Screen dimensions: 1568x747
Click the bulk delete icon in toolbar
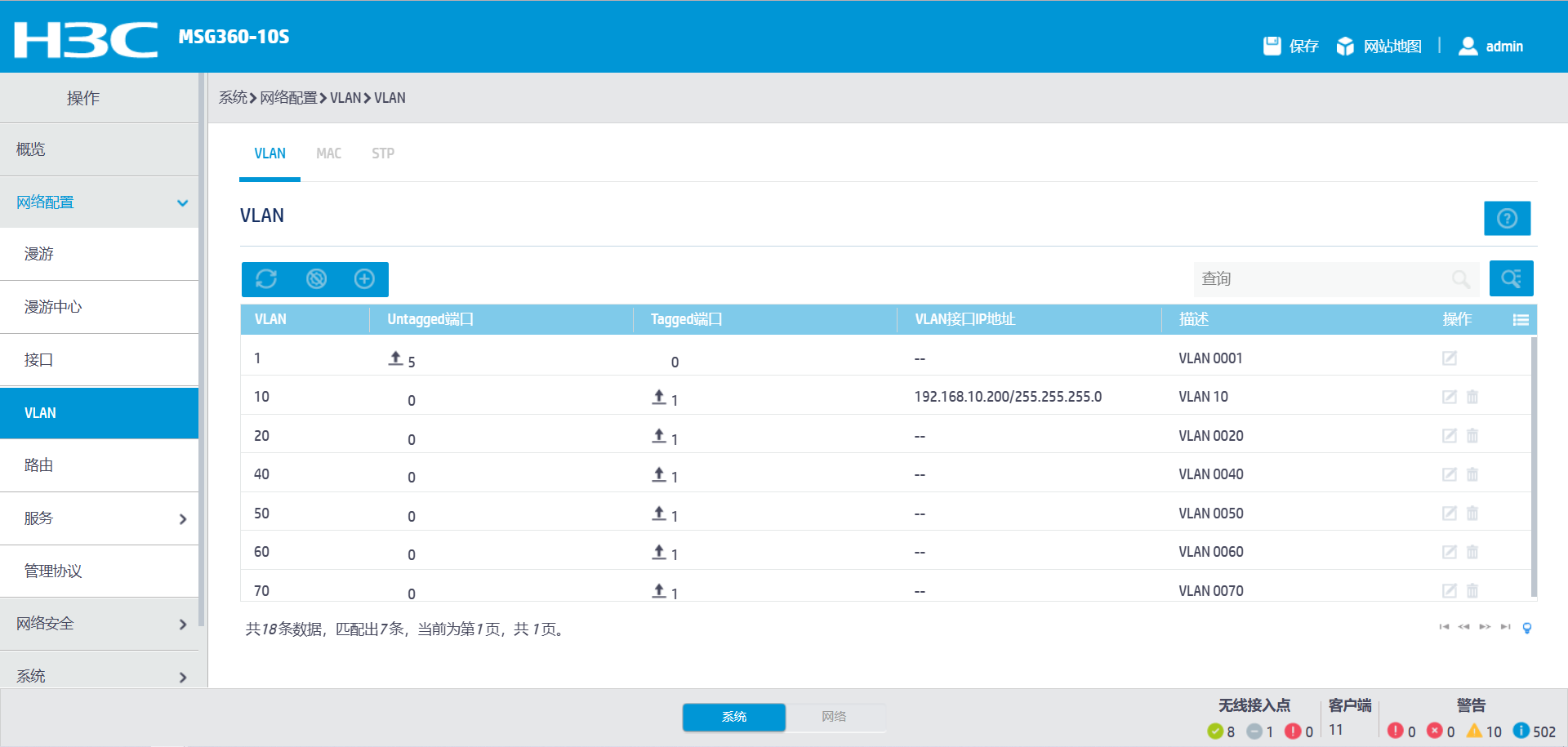pos(316,279)
